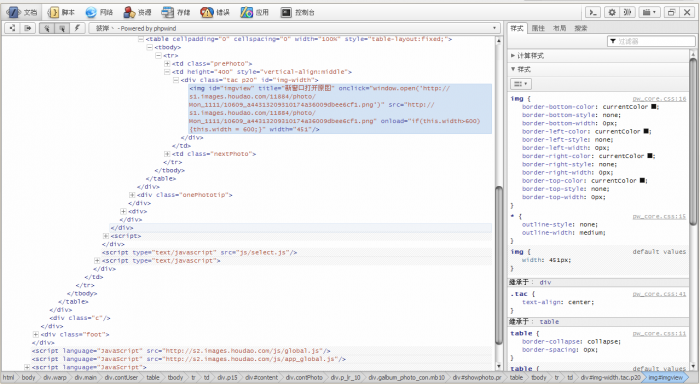Toggle select-element-by-click pointer button
This screenshot has width=700, height=384.
coord(46,28)
